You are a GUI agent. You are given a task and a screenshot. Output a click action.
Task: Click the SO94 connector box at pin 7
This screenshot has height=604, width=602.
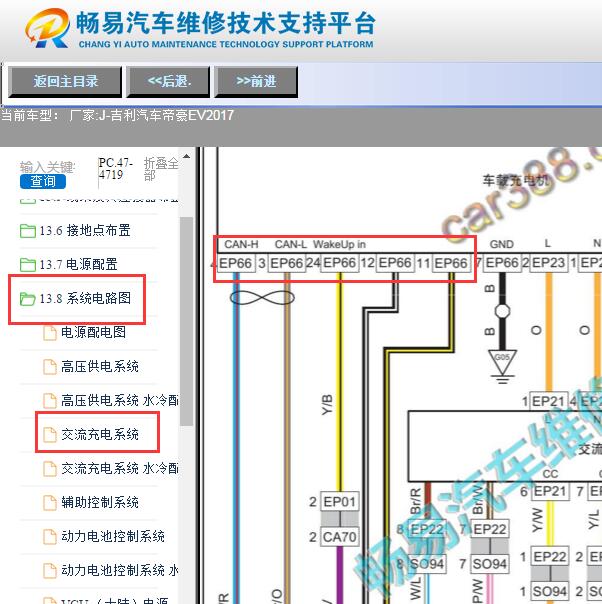tap(490, 564)
